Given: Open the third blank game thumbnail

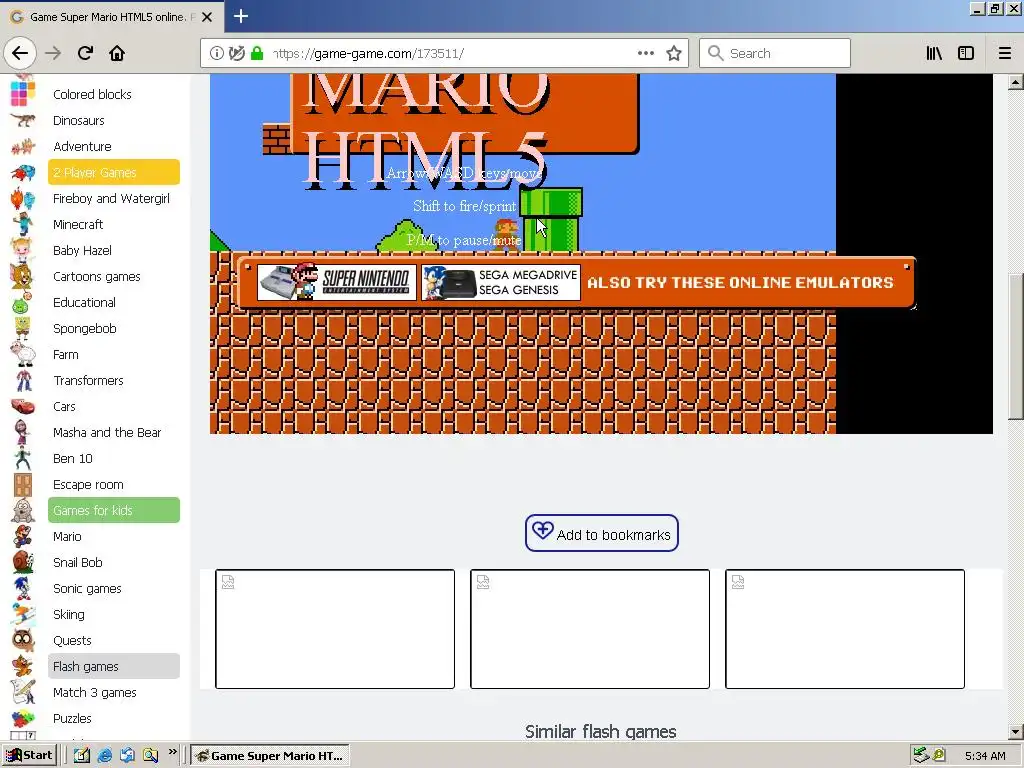Looking at the screenshot, I should (844, 629).
